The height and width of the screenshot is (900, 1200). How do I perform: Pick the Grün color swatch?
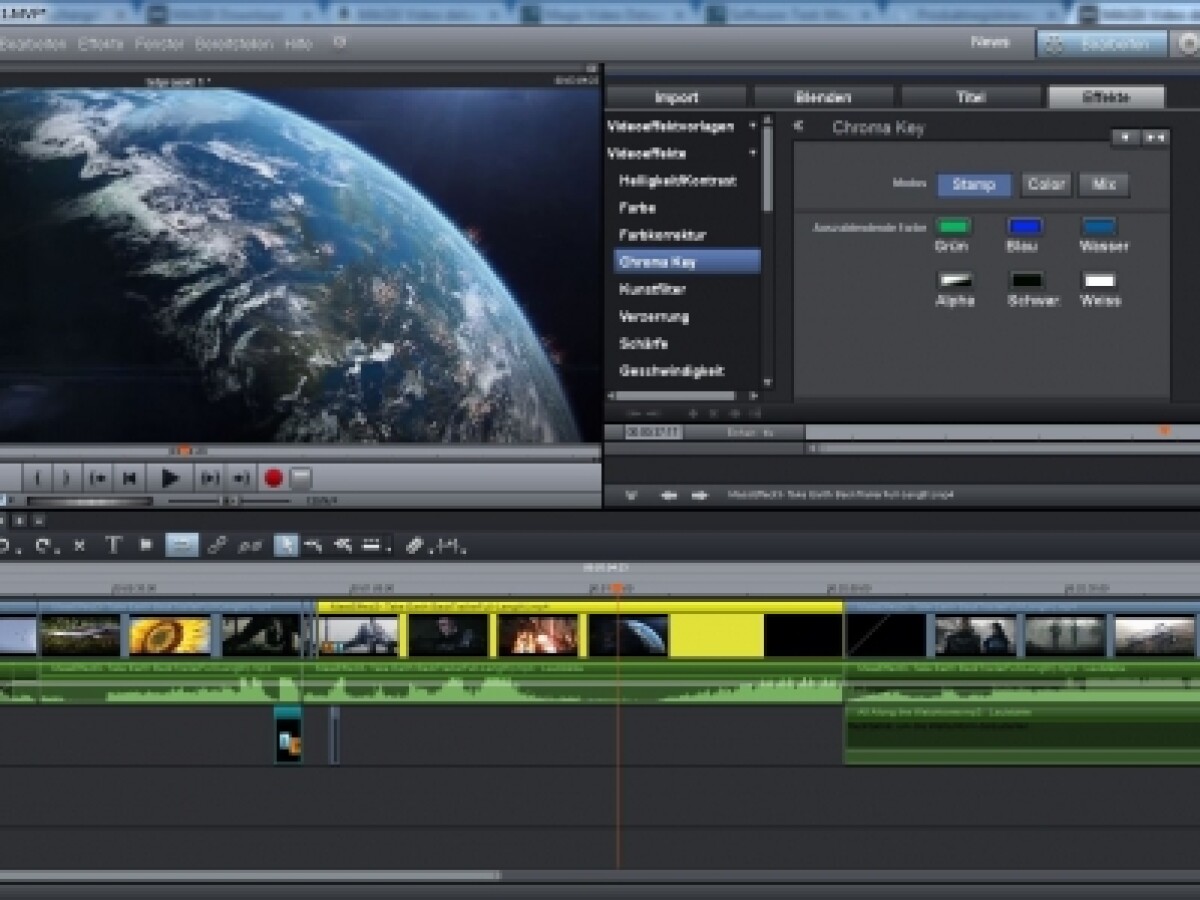(x=953, y=227)
